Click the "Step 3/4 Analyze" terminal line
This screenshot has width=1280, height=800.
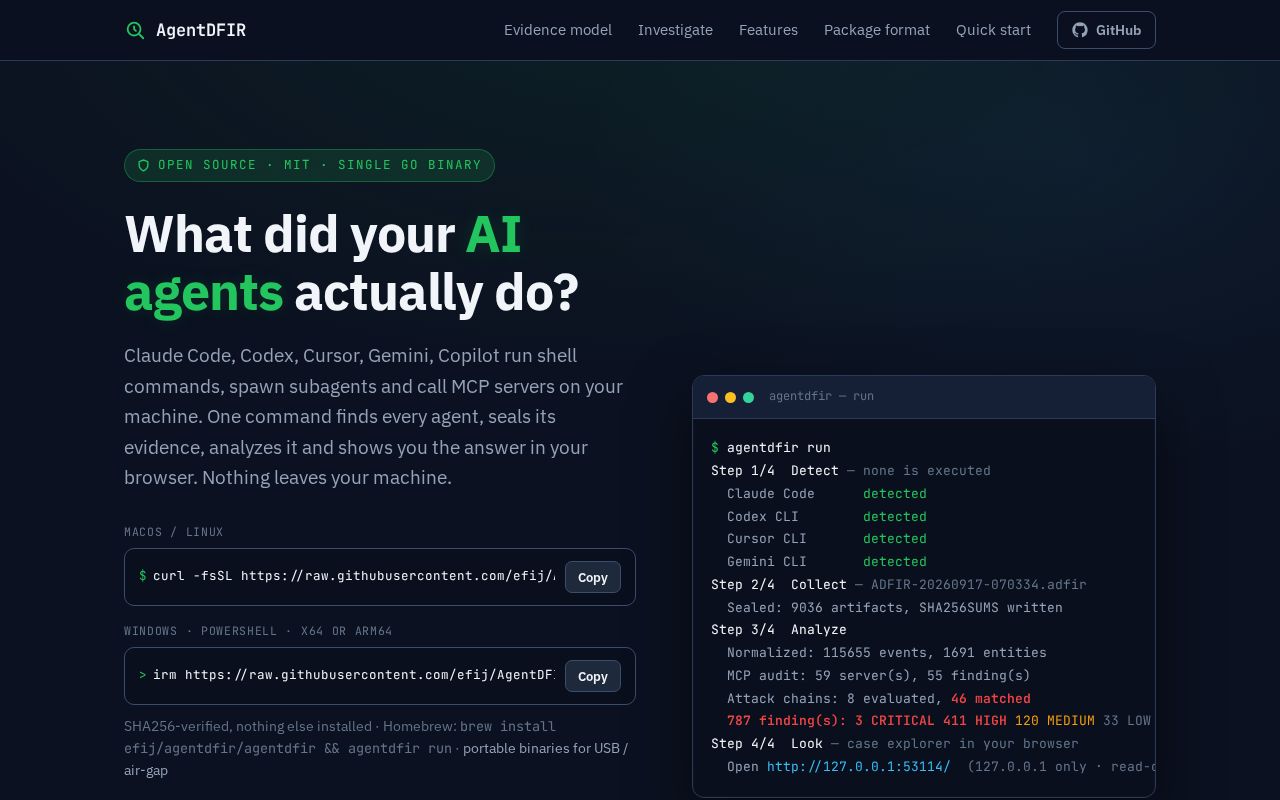click(x=779, y=630)
